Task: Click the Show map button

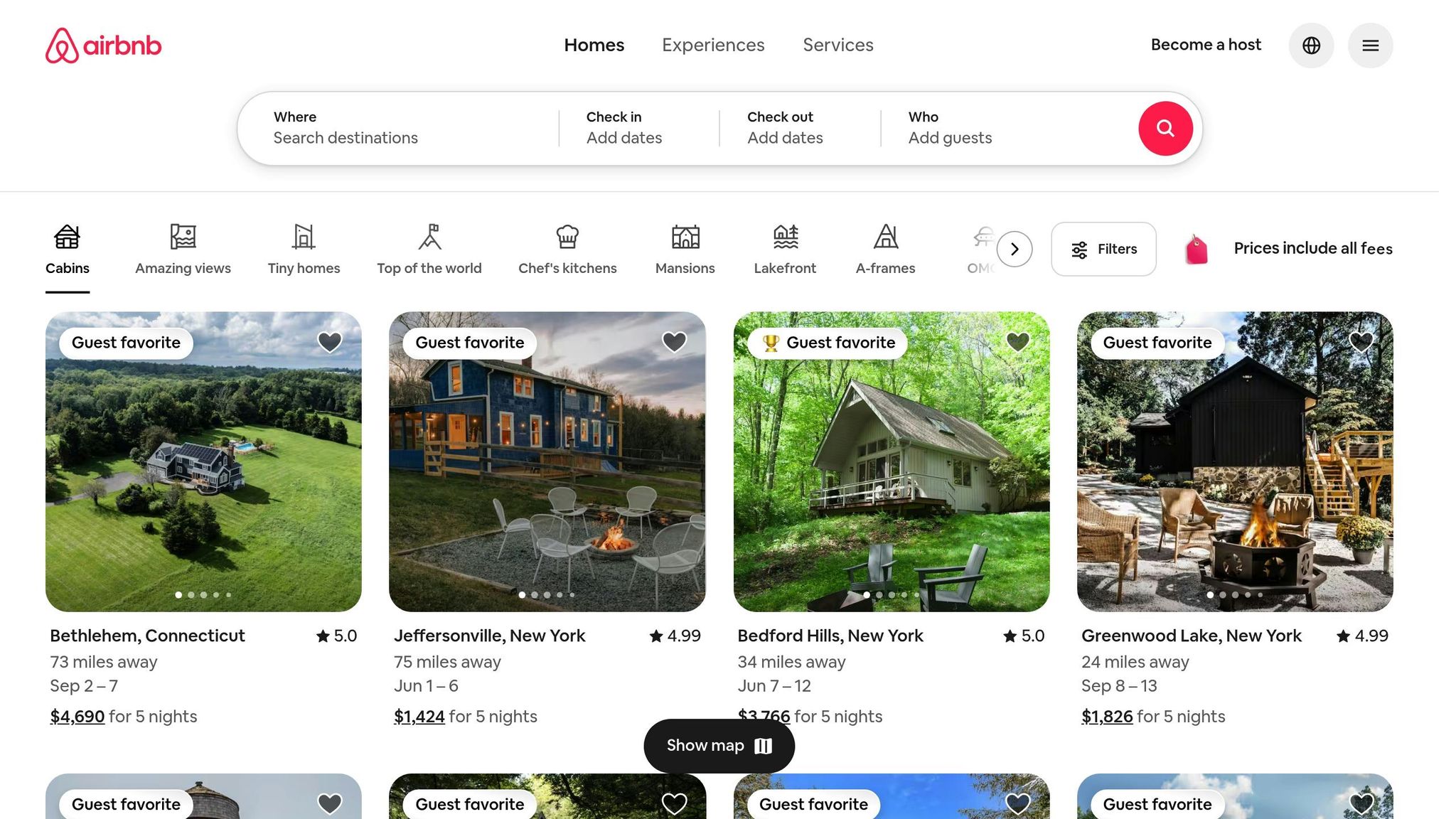Action: pos(719,746)
